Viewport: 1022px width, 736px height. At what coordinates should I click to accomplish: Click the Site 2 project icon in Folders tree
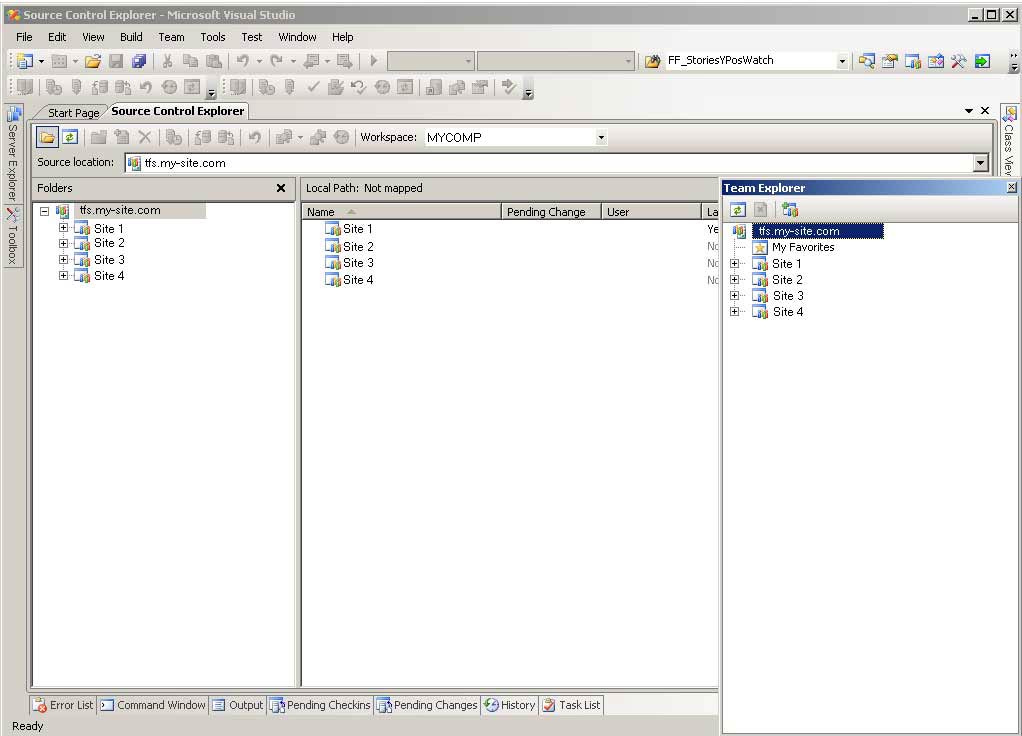(x=82, y=244)
